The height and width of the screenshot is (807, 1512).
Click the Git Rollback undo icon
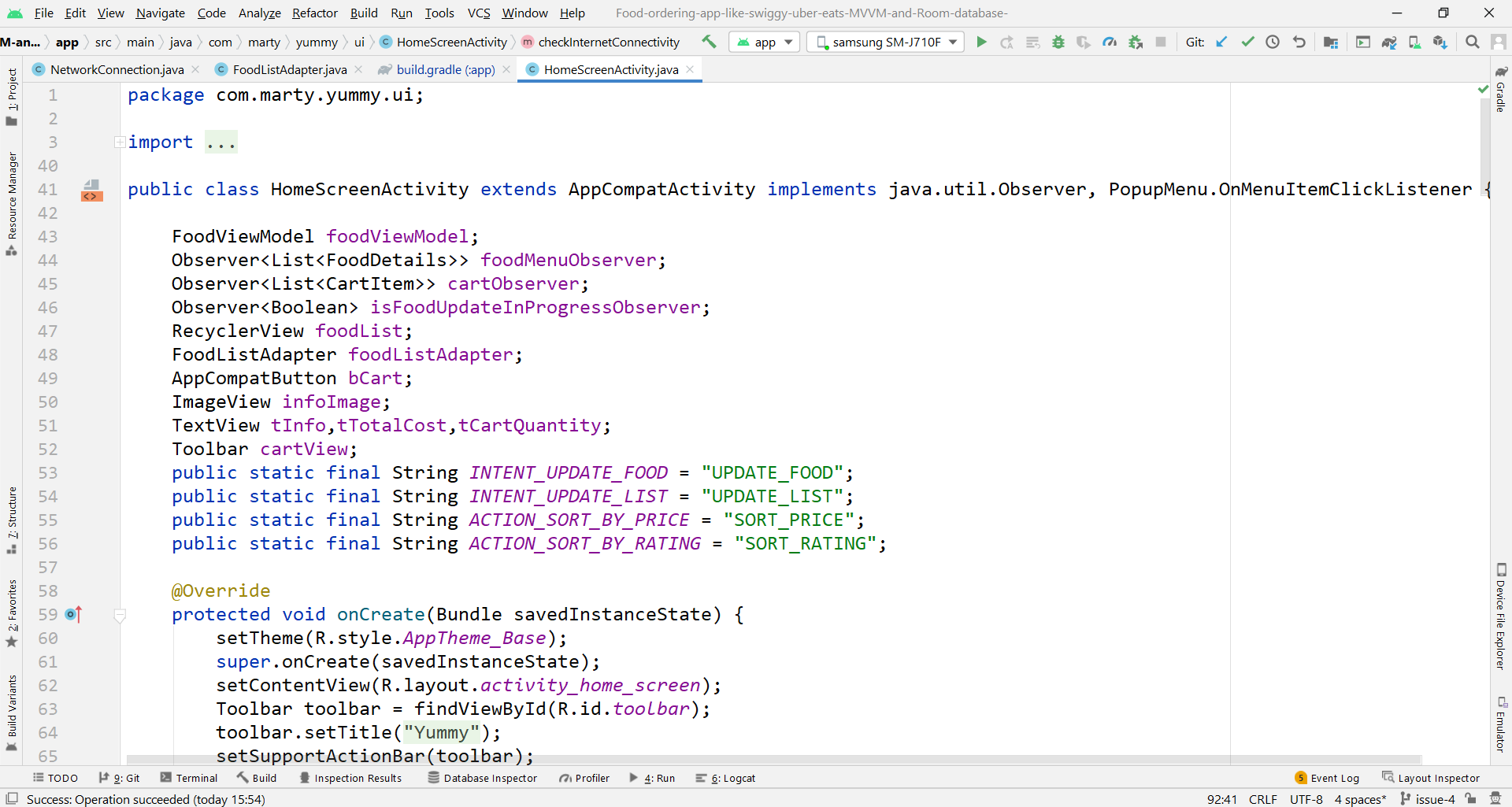1299,42
